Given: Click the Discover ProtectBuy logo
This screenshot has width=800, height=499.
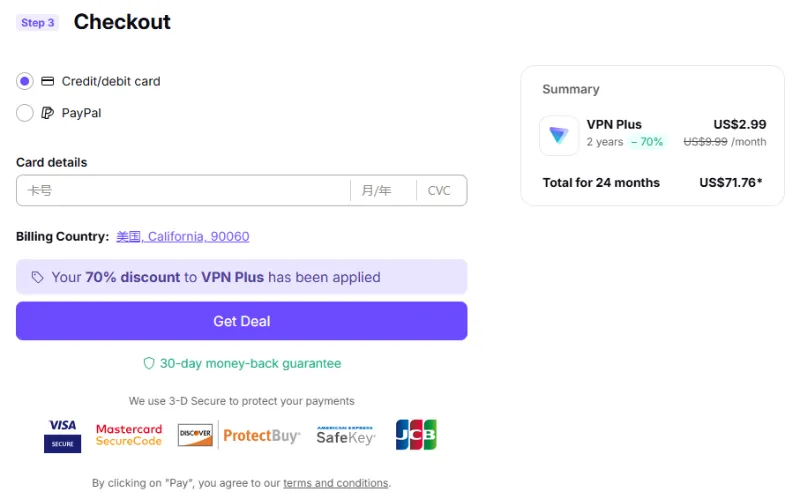Looking at the screenshot, I should pos(238,435).
